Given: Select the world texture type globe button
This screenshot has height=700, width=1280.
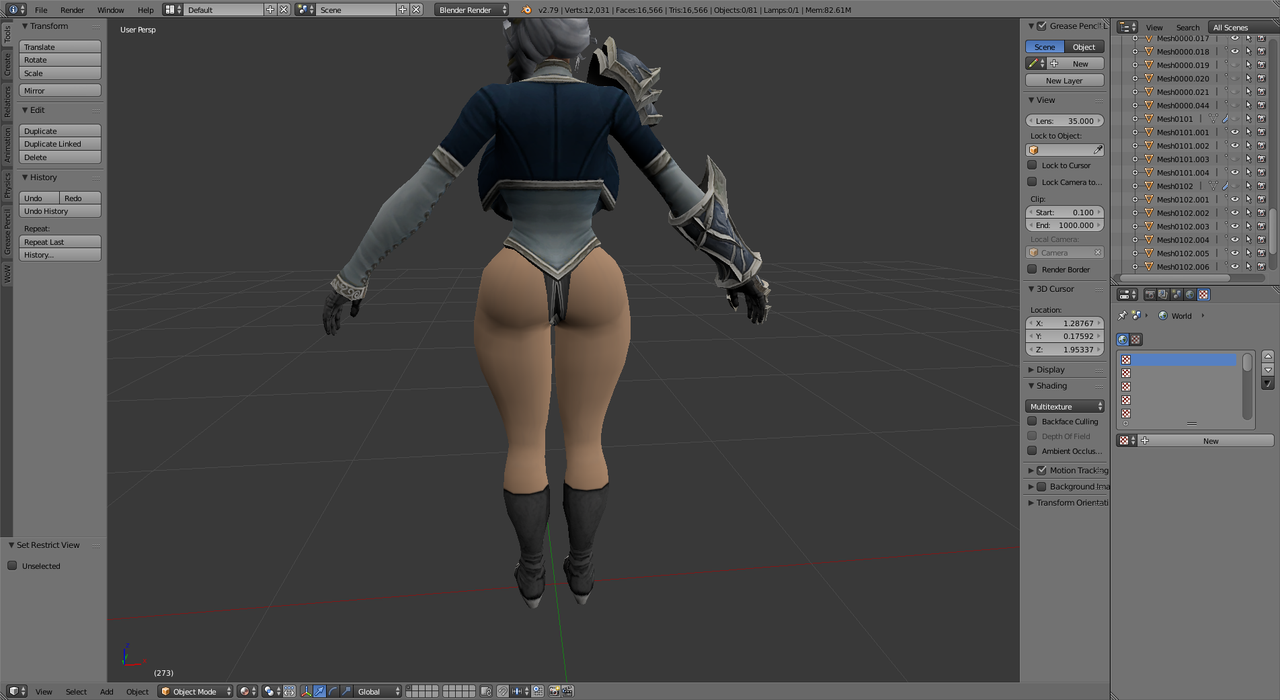Looking at the screenshot, I should tap(1123, 339).
